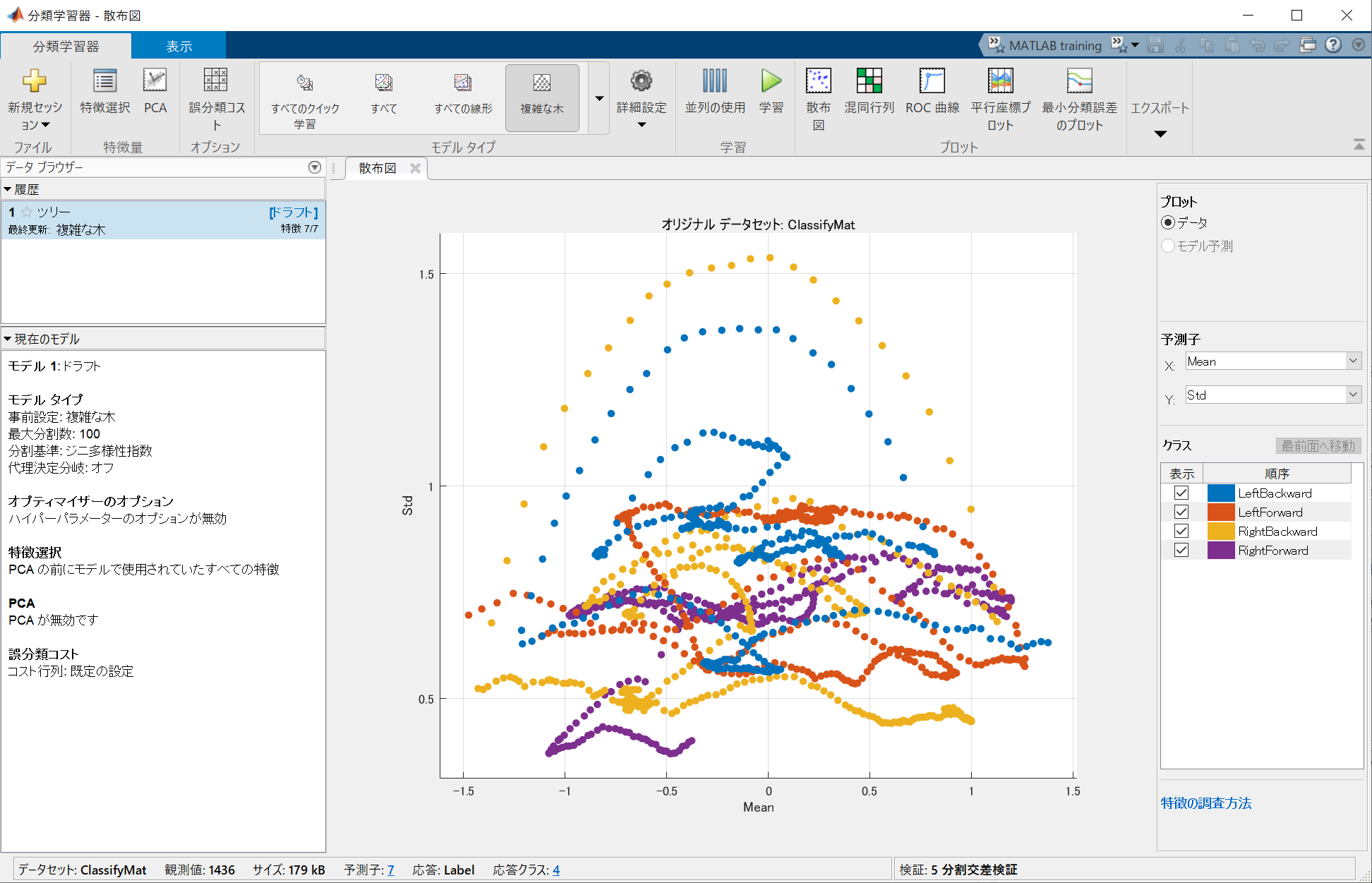This screenshot has height=883, width=1372.
Task: Click the RightForward purple color swatch
Action: point(1221,550)
